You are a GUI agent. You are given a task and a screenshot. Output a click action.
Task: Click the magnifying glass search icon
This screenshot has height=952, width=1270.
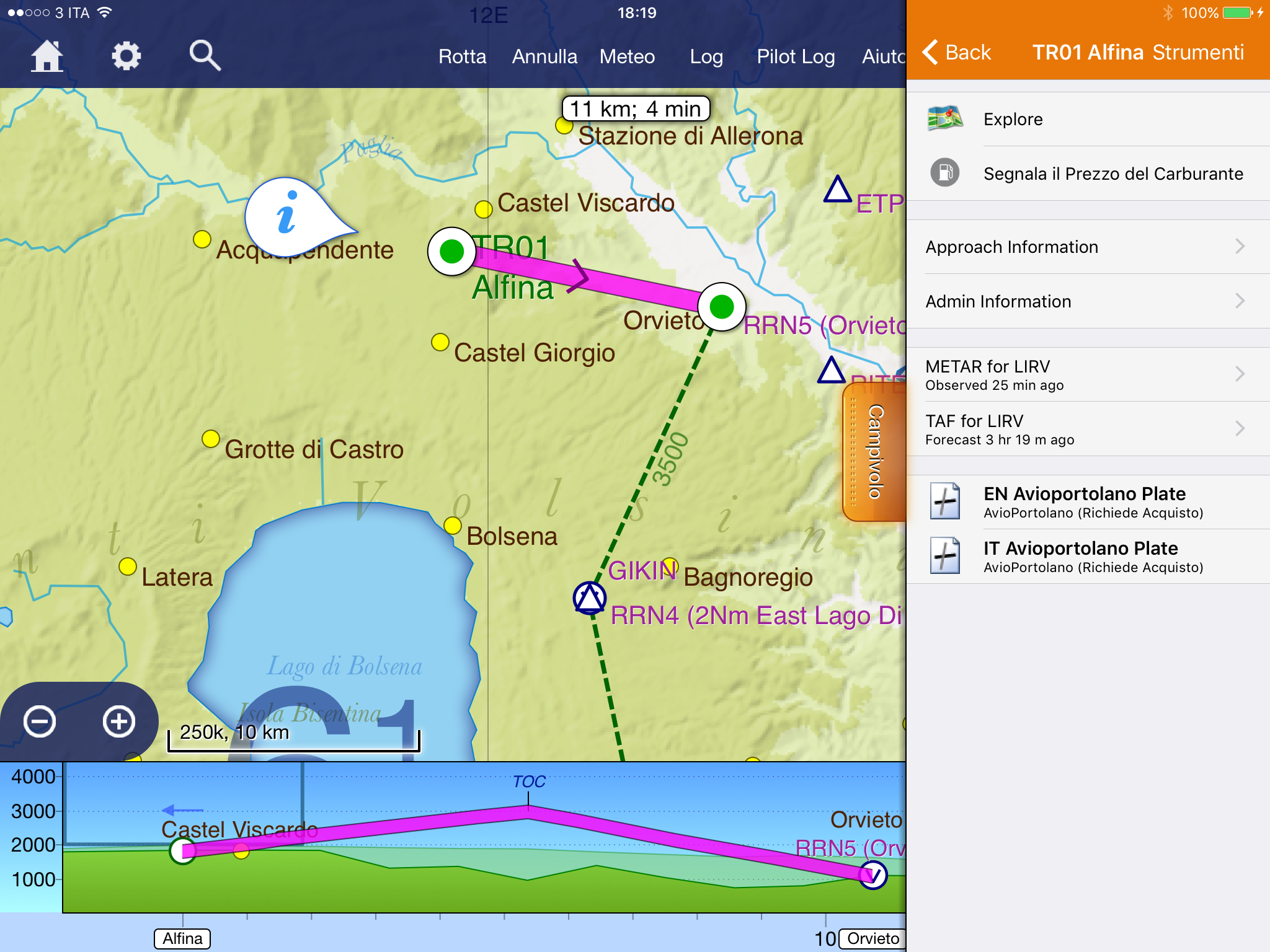(x=205, y=56)
